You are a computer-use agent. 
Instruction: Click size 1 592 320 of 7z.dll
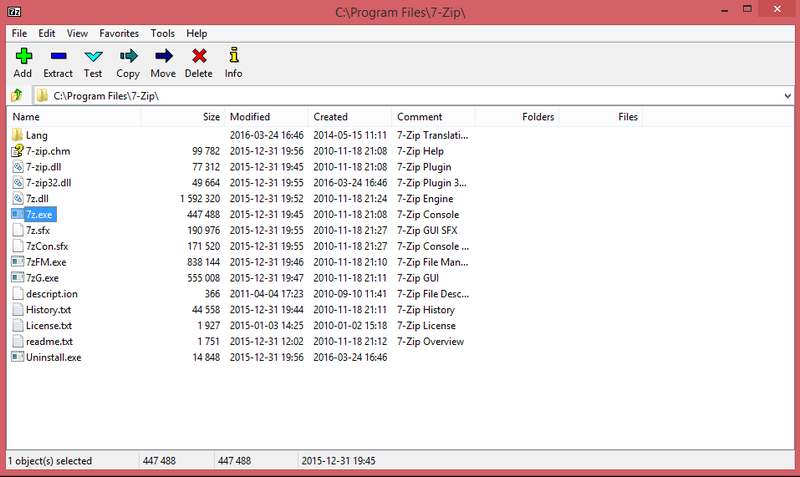coord(200,198)
